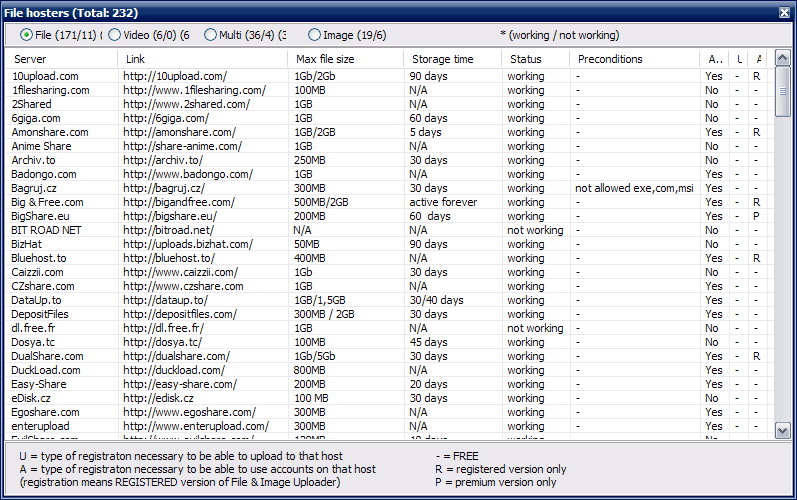Select the BIT ROAD NET server entry

point(46,230)
